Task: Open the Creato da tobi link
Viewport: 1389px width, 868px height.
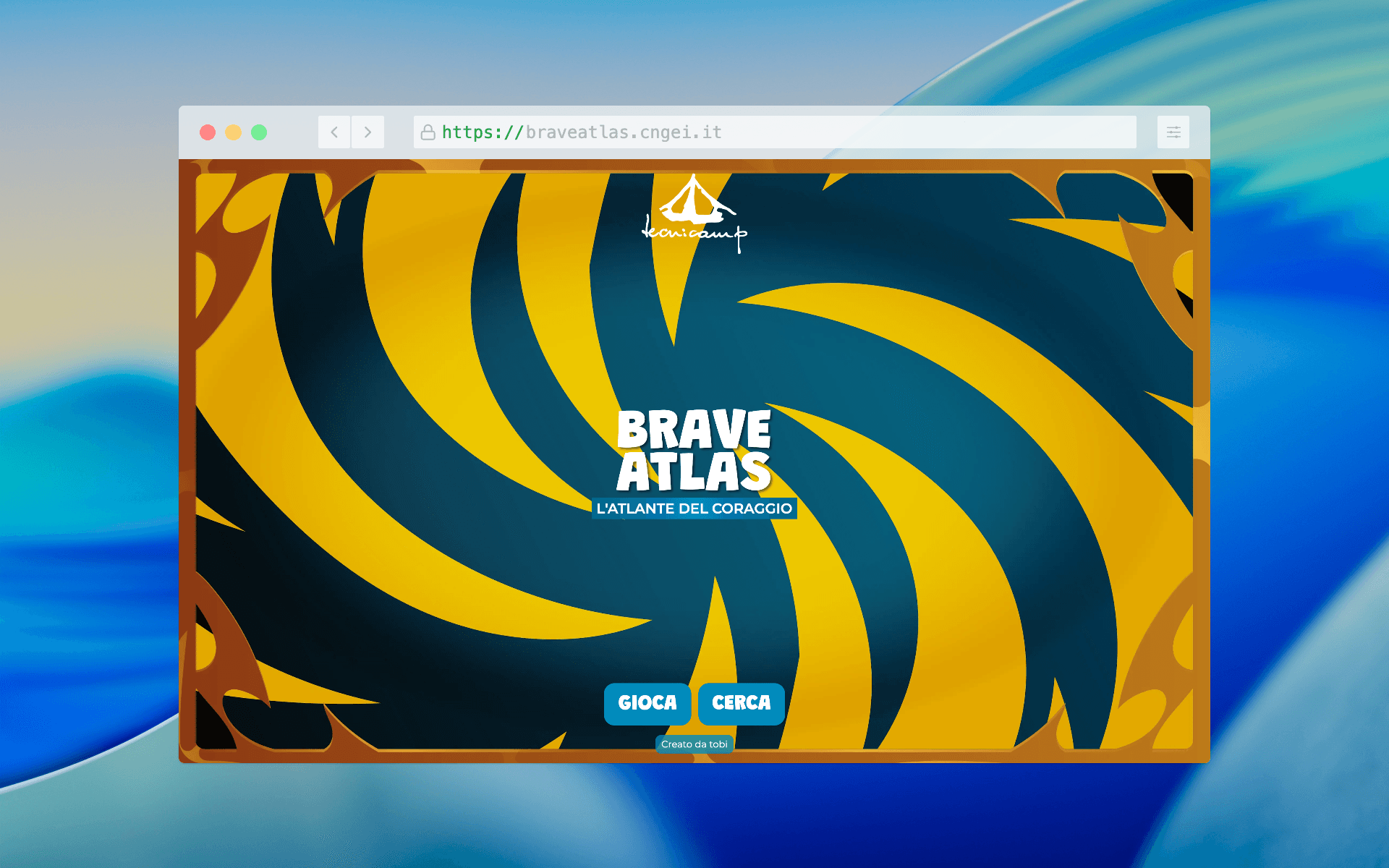Action: coord(694,744)
